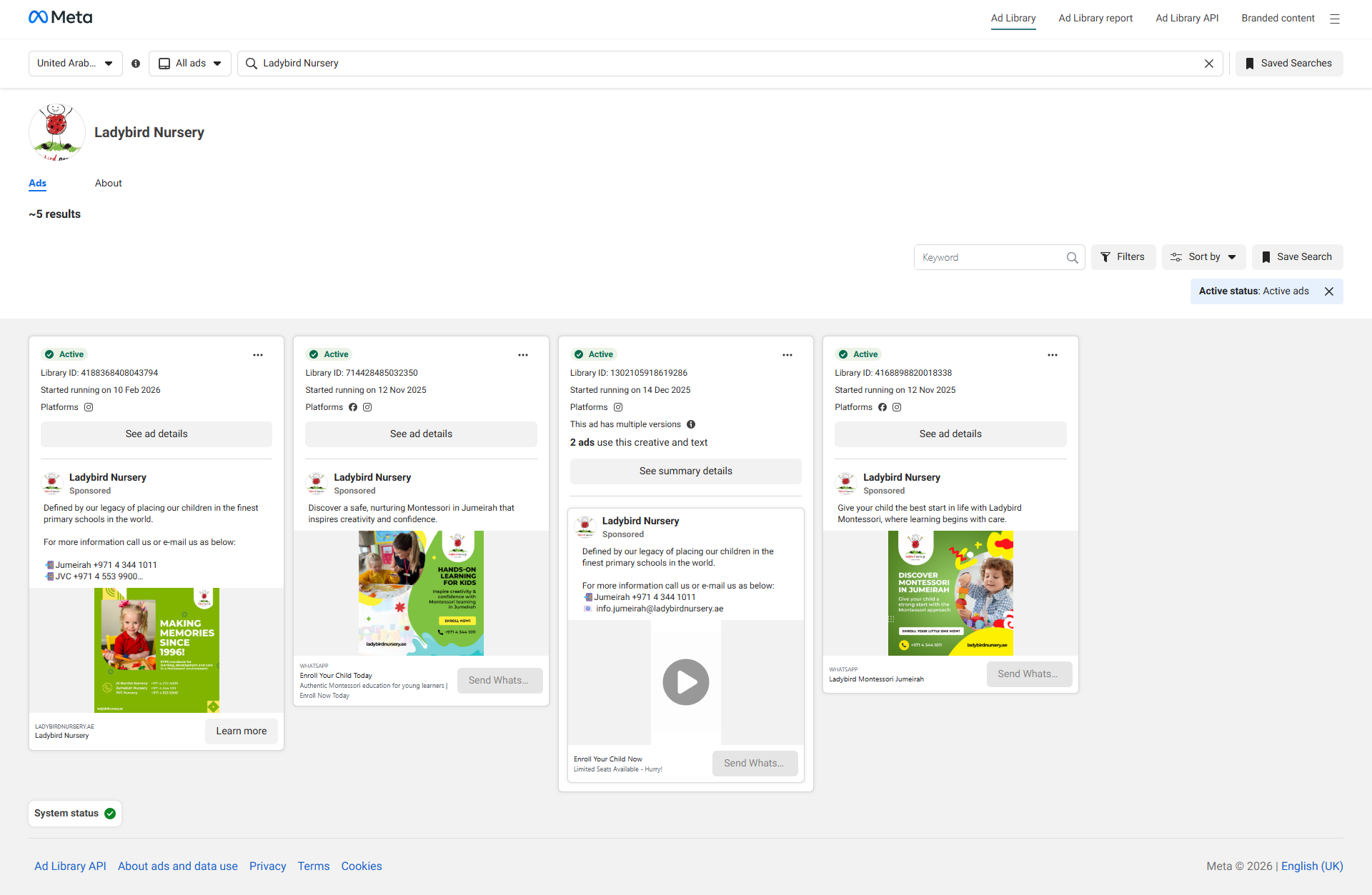Viewport: 1372px width, 895px height.
Task: Click Send WhatsApp on Enroll Your Child Now ad
Action: (x=755, y=764)
